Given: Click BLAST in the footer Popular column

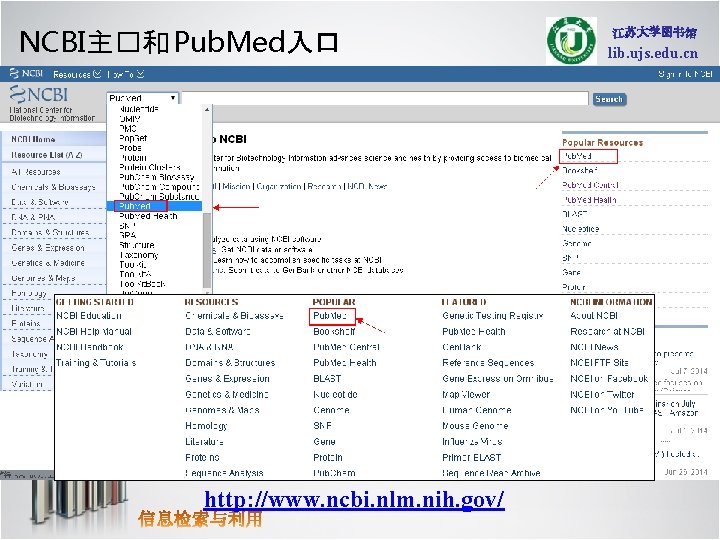Looking at the screenshot, I should point(327,379).
